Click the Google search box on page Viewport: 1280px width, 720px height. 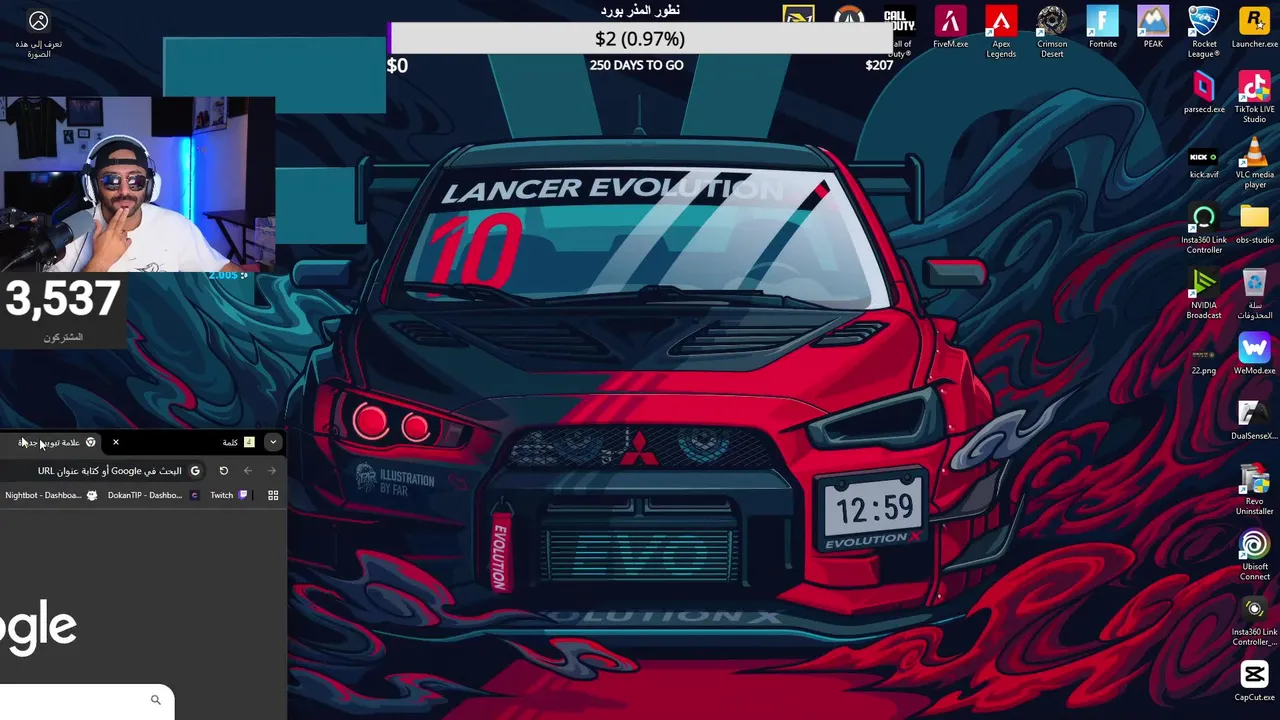(87, 701)
